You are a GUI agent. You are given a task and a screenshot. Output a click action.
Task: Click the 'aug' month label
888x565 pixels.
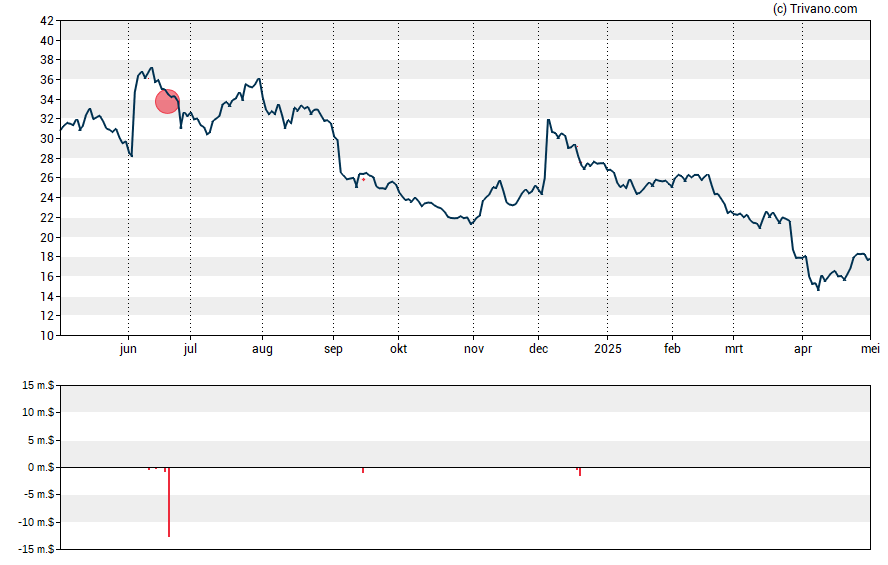pyautogui.click(x=262, y=349)
